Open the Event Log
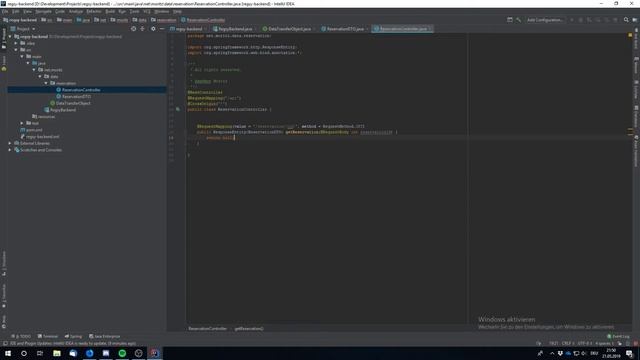 point(618,336)
